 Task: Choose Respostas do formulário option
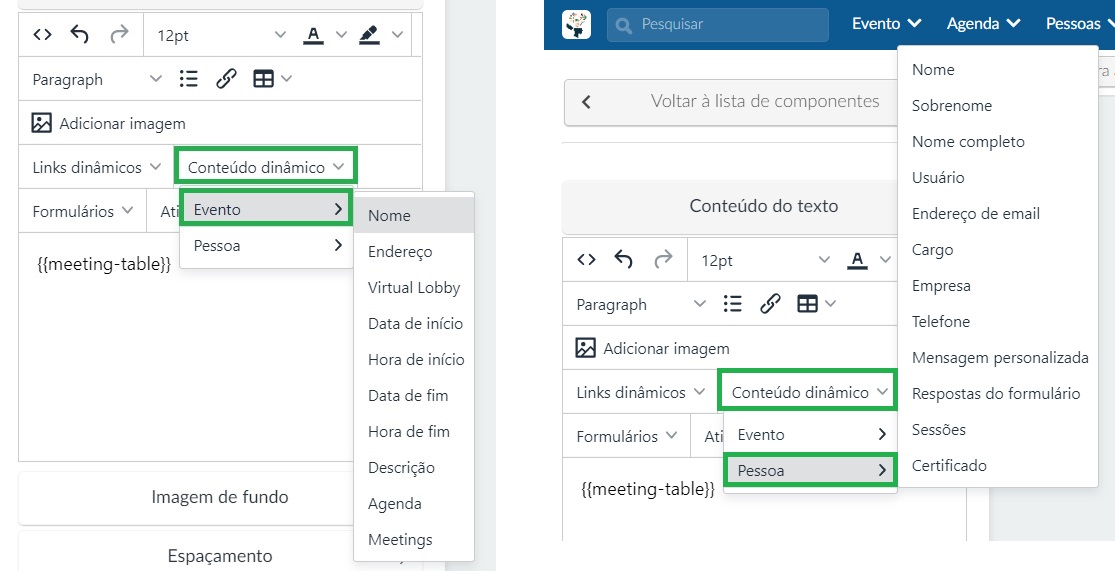click(998, 393)
